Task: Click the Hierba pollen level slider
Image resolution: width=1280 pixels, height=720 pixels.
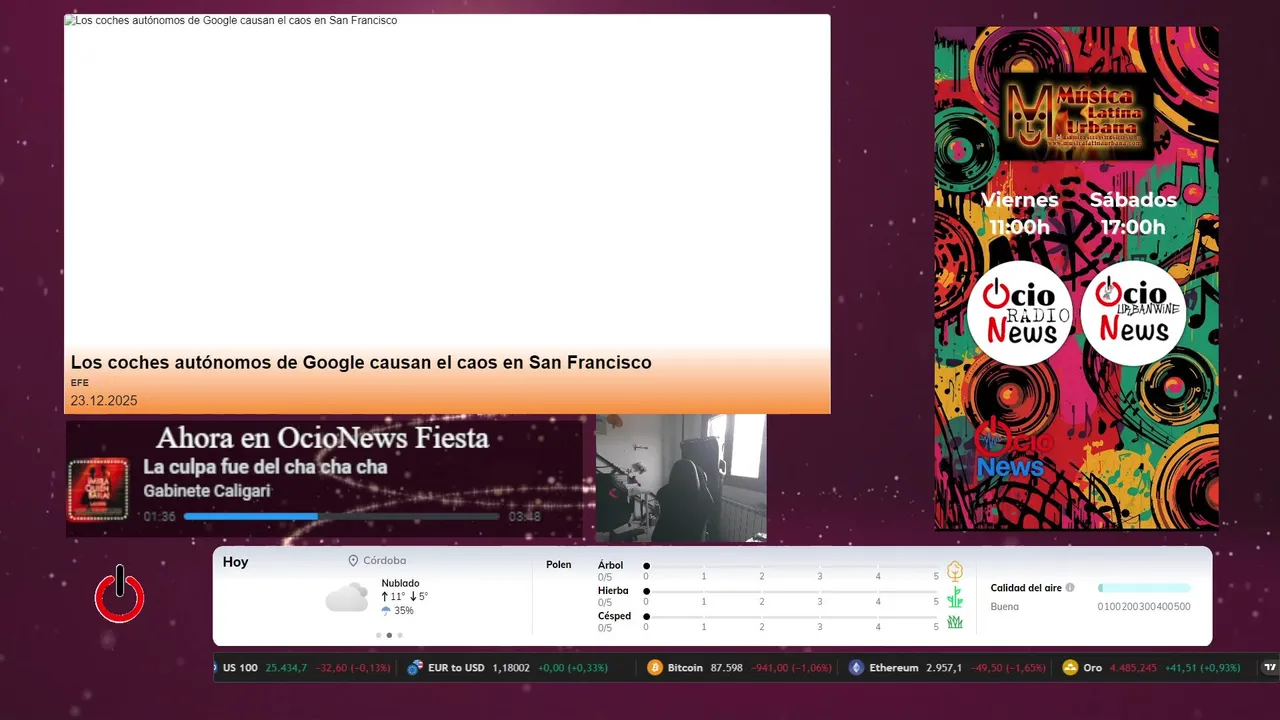Action: (x=791, y=592)
